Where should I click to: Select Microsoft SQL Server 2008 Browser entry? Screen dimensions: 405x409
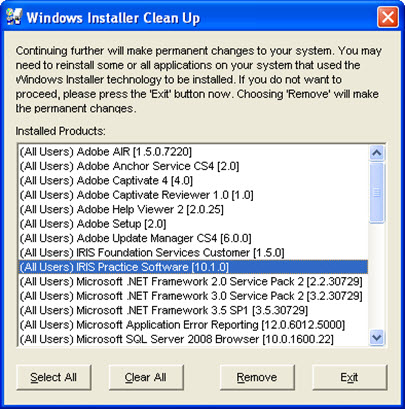(193, 339)
